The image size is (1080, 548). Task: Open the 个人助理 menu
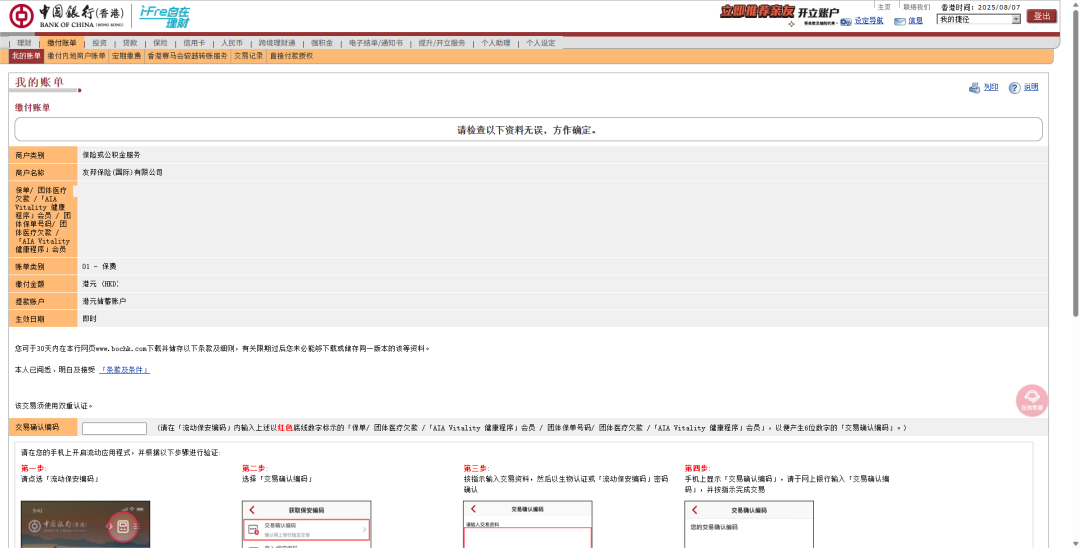496,43
